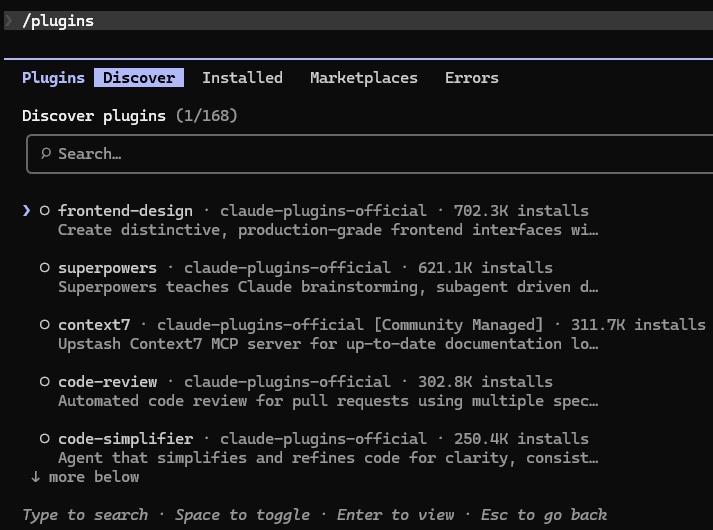The height and width of the screenshot is (530, 713).
Task: Click the [Community Managed] label
Action: tap(458, 325)
